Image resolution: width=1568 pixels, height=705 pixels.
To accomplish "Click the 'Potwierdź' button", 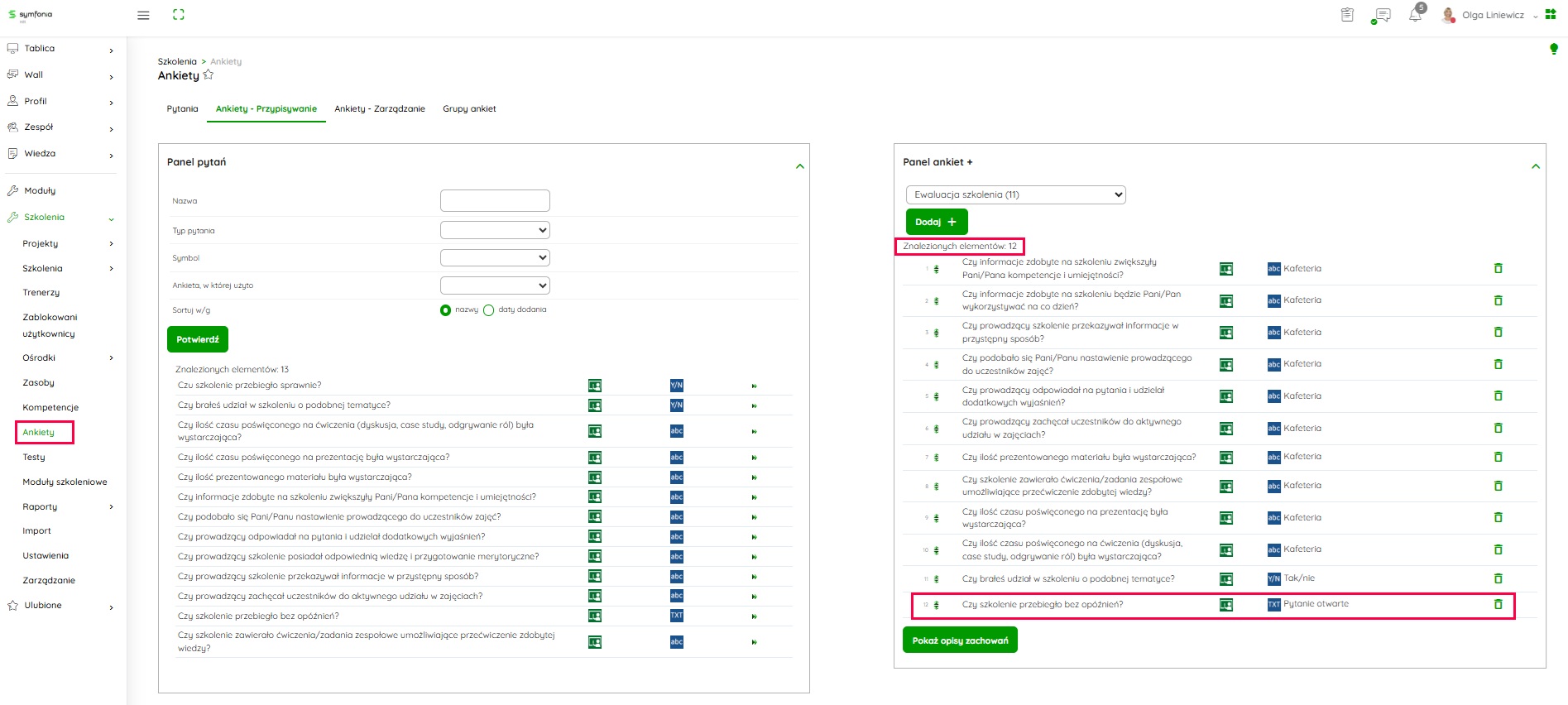I will pos(198,339).
